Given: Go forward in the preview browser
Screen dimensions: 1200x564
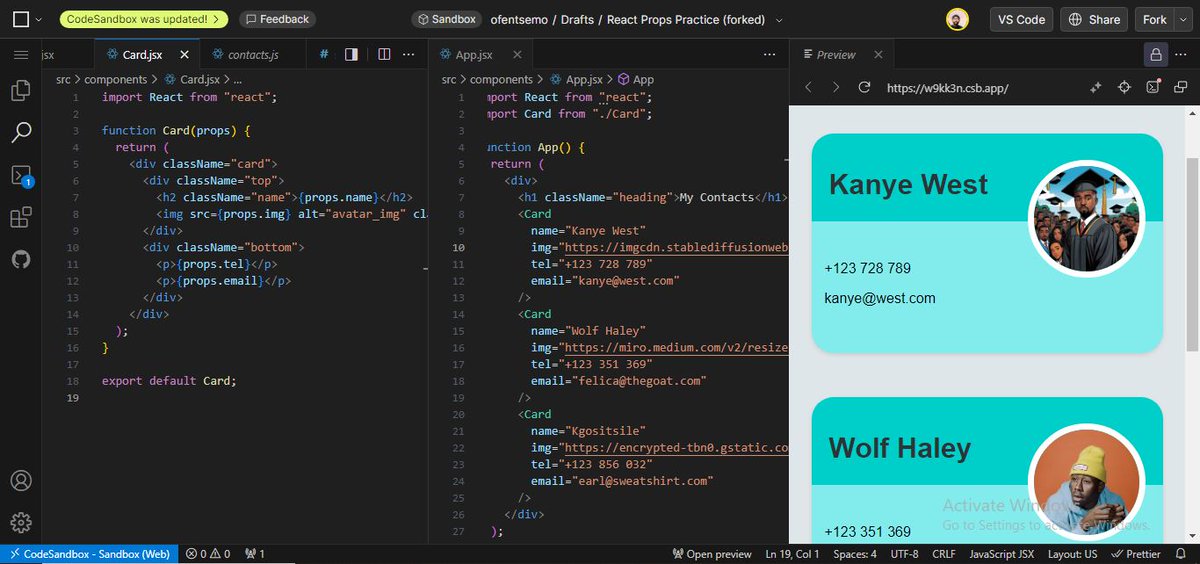Looking at the screenshot, I should [x=836, y=87].
